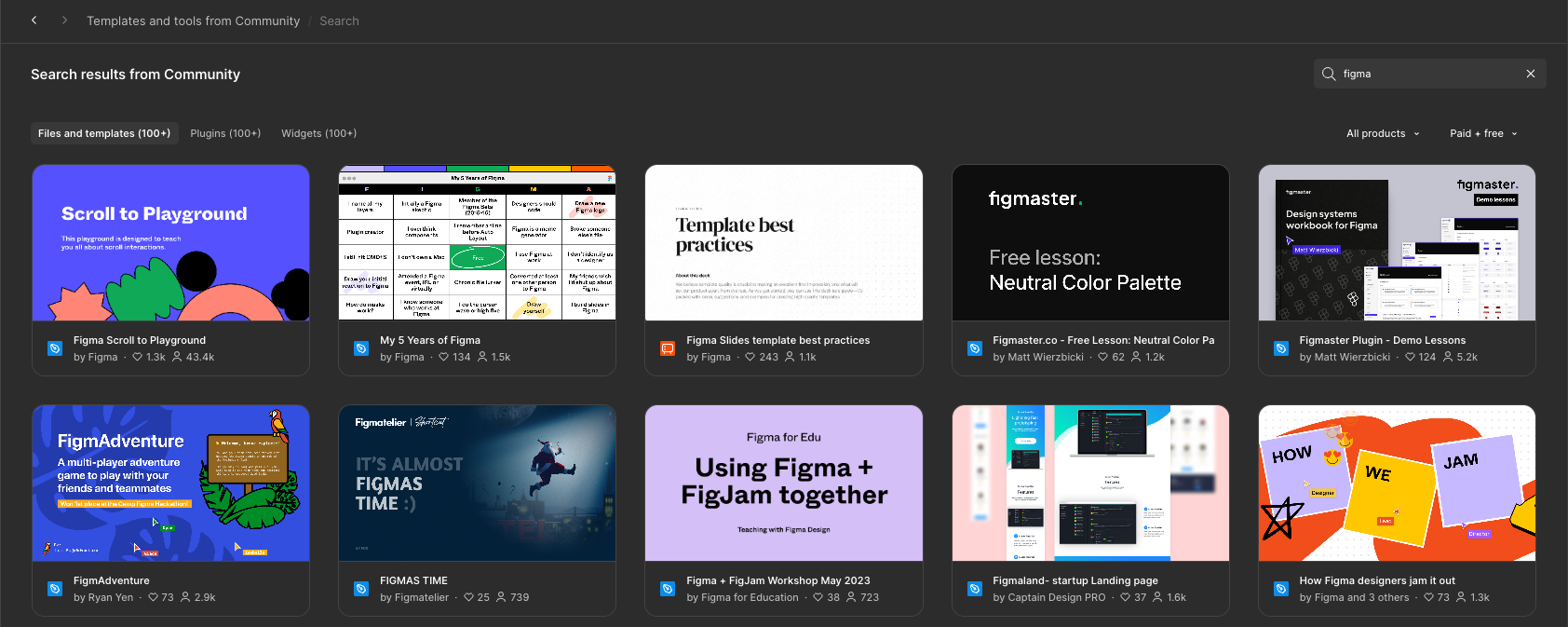
Task: Click the magnifier icon in search box
Action: [x=1329, y=74]
